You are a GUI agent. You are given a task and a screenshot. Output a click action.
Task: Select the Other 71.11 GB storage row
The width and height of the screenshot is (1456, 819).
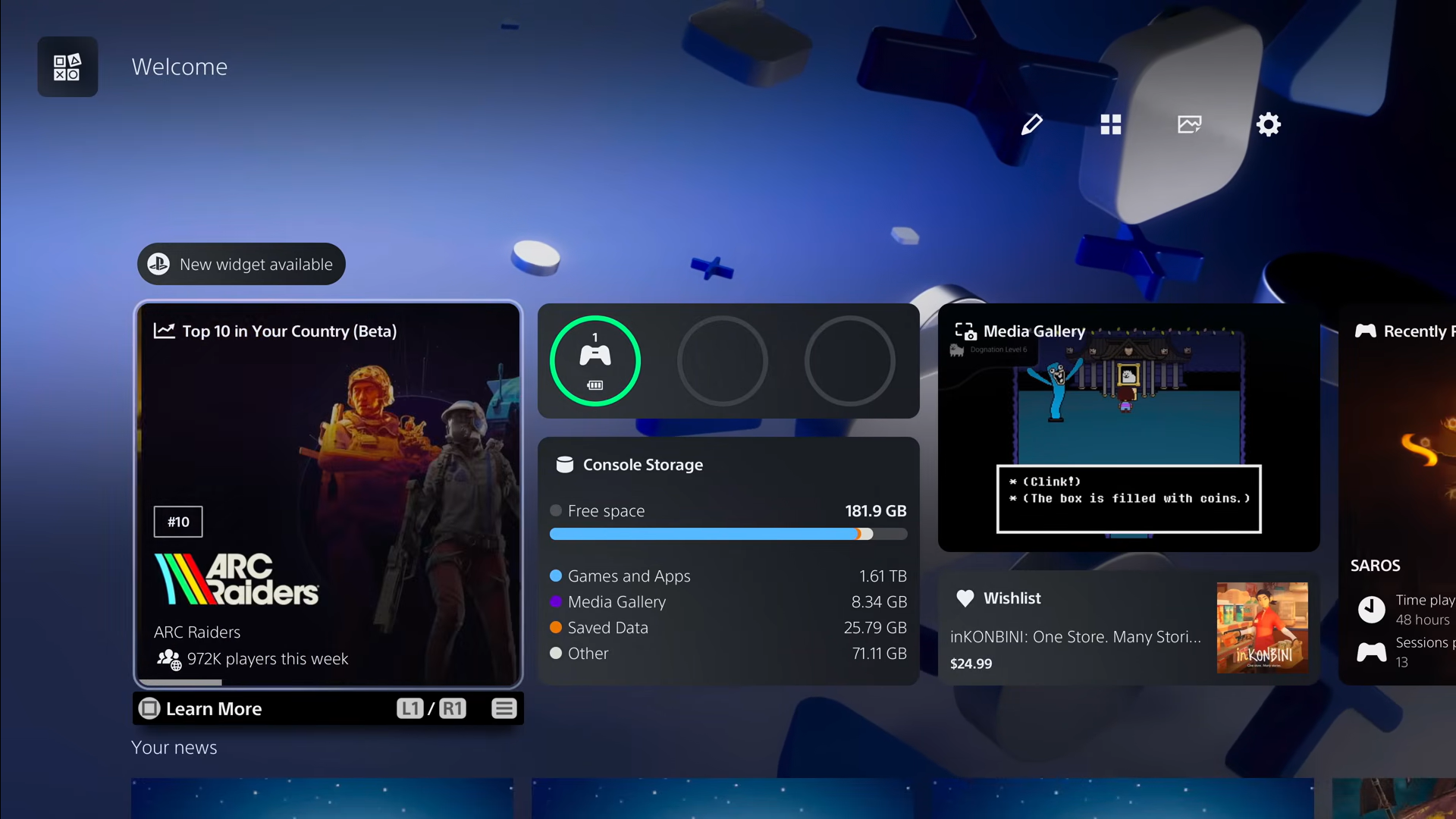tap(728, 654)
